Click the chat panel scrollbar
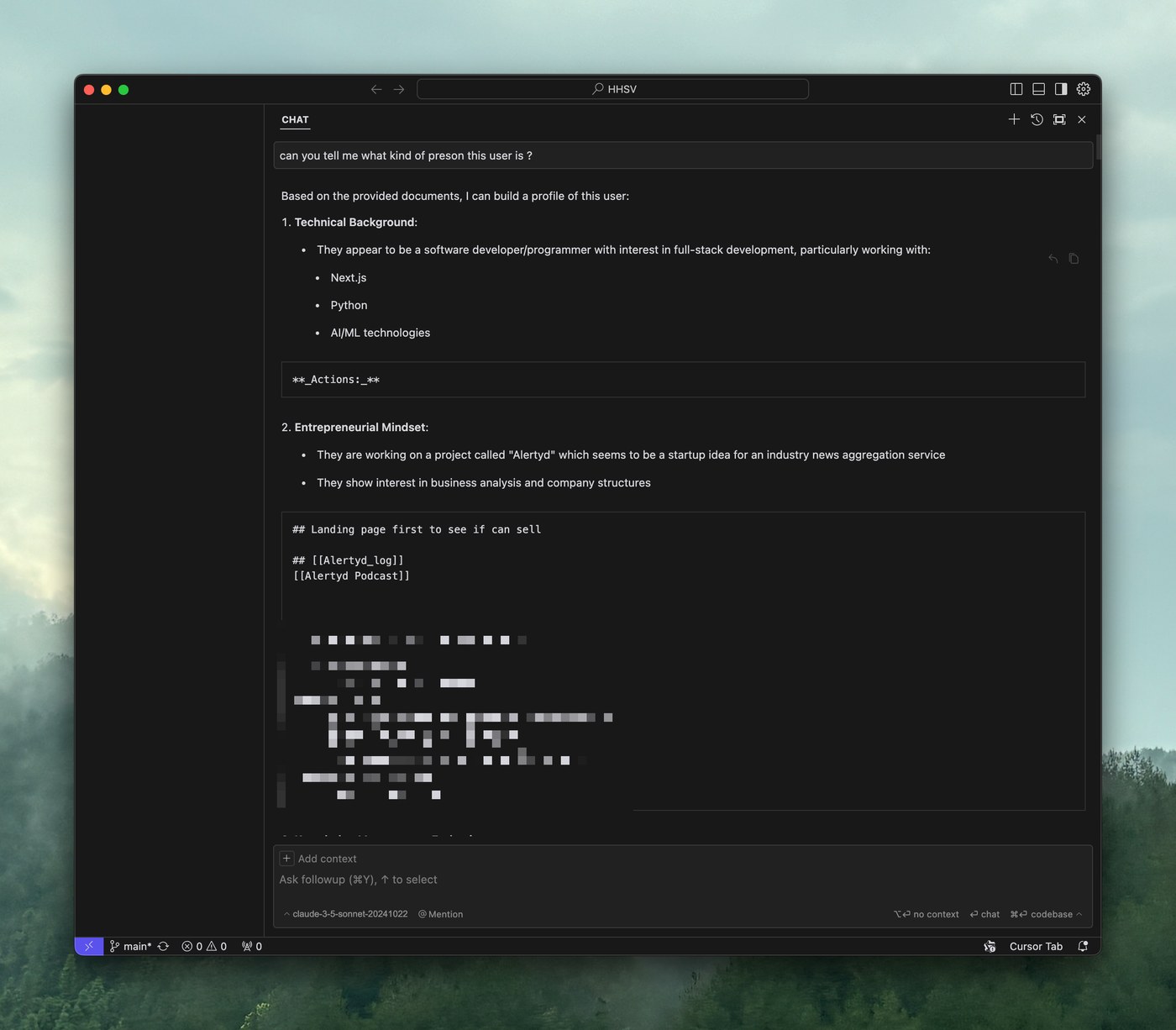 [1098, 147]
